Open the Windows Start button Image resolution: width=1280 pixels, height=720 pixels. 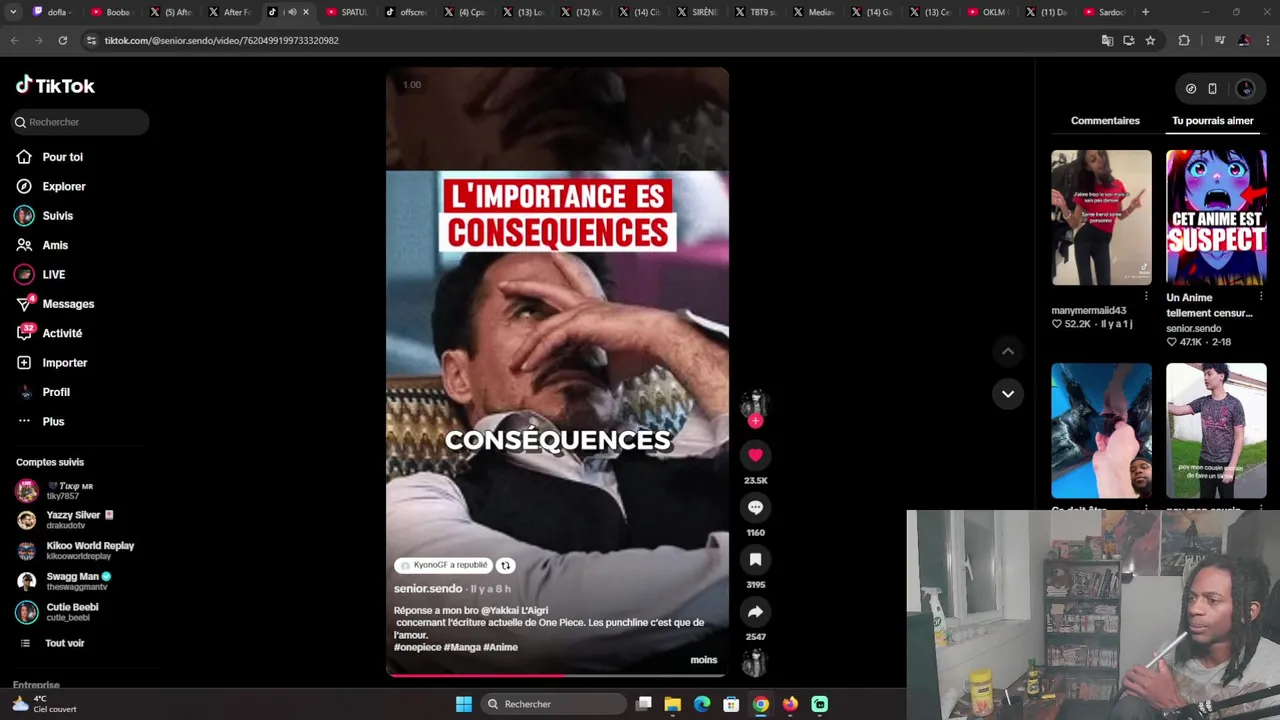tap(464, 704)
